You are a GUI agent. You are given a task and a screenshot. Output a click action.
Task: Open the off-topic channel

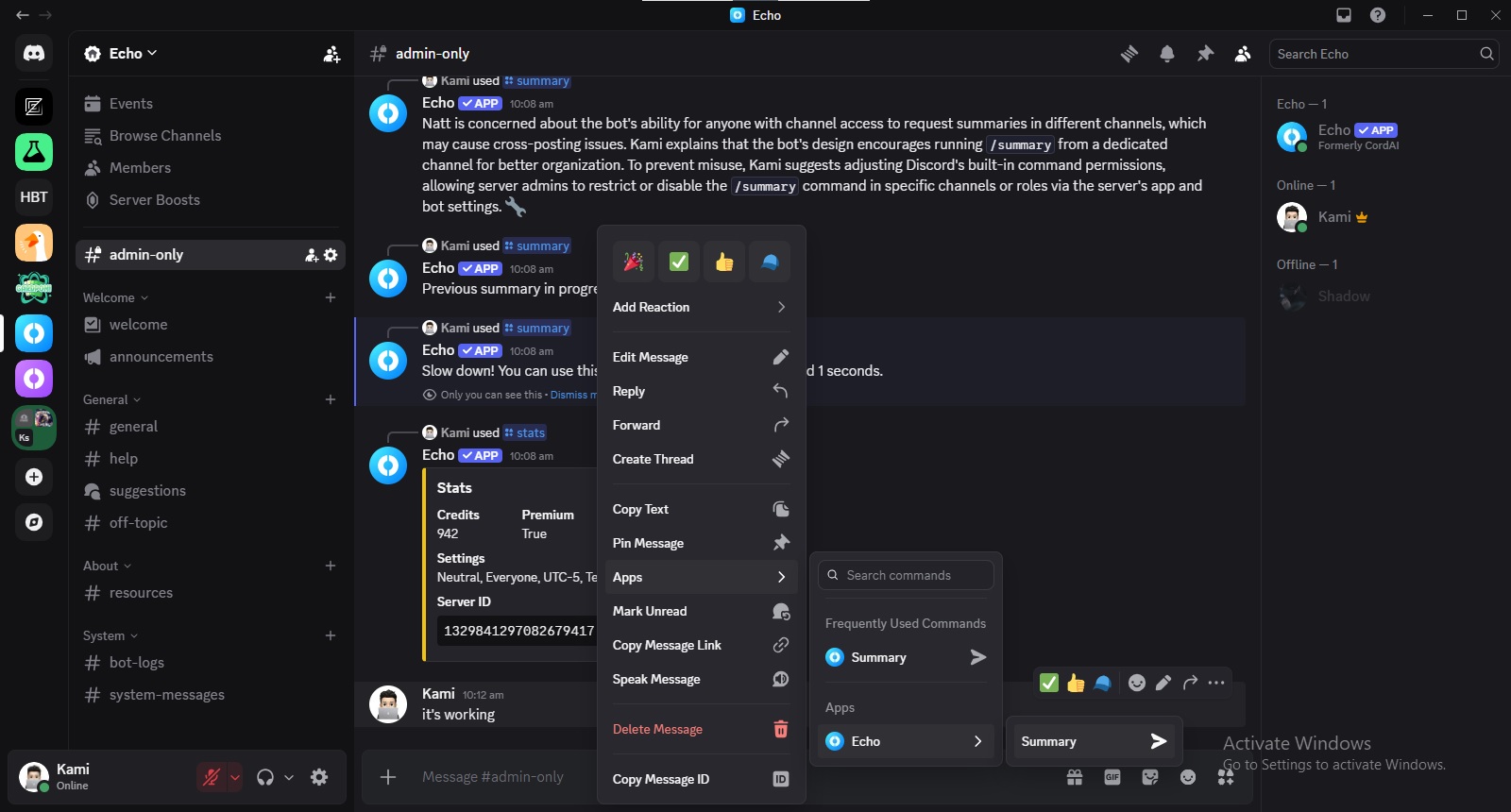[138, 522]
